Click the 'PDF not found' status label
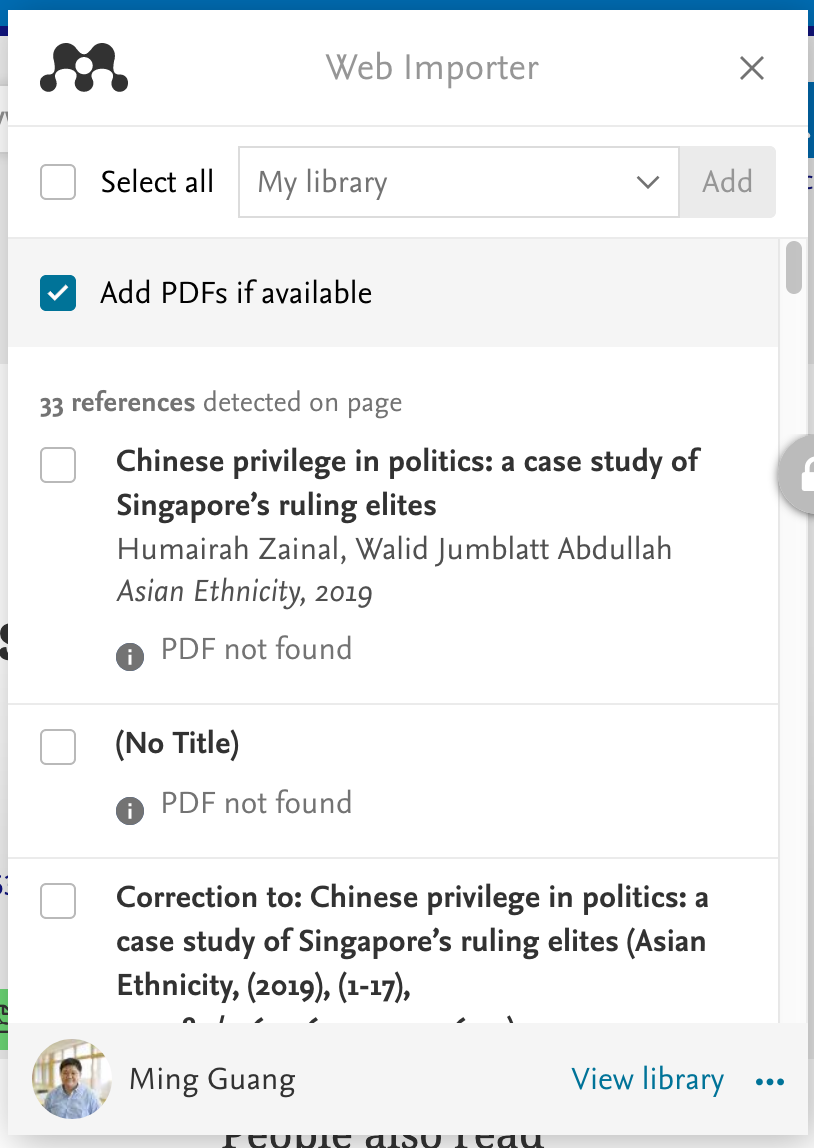 pos(257,649)
